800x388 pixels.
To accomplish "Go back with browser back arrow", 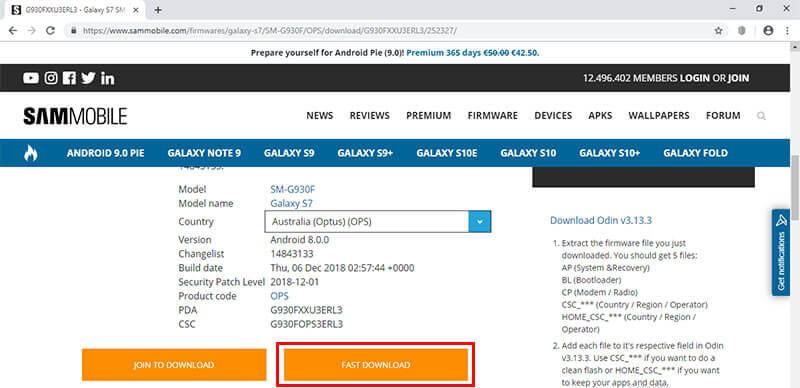I will click(13, 31).
